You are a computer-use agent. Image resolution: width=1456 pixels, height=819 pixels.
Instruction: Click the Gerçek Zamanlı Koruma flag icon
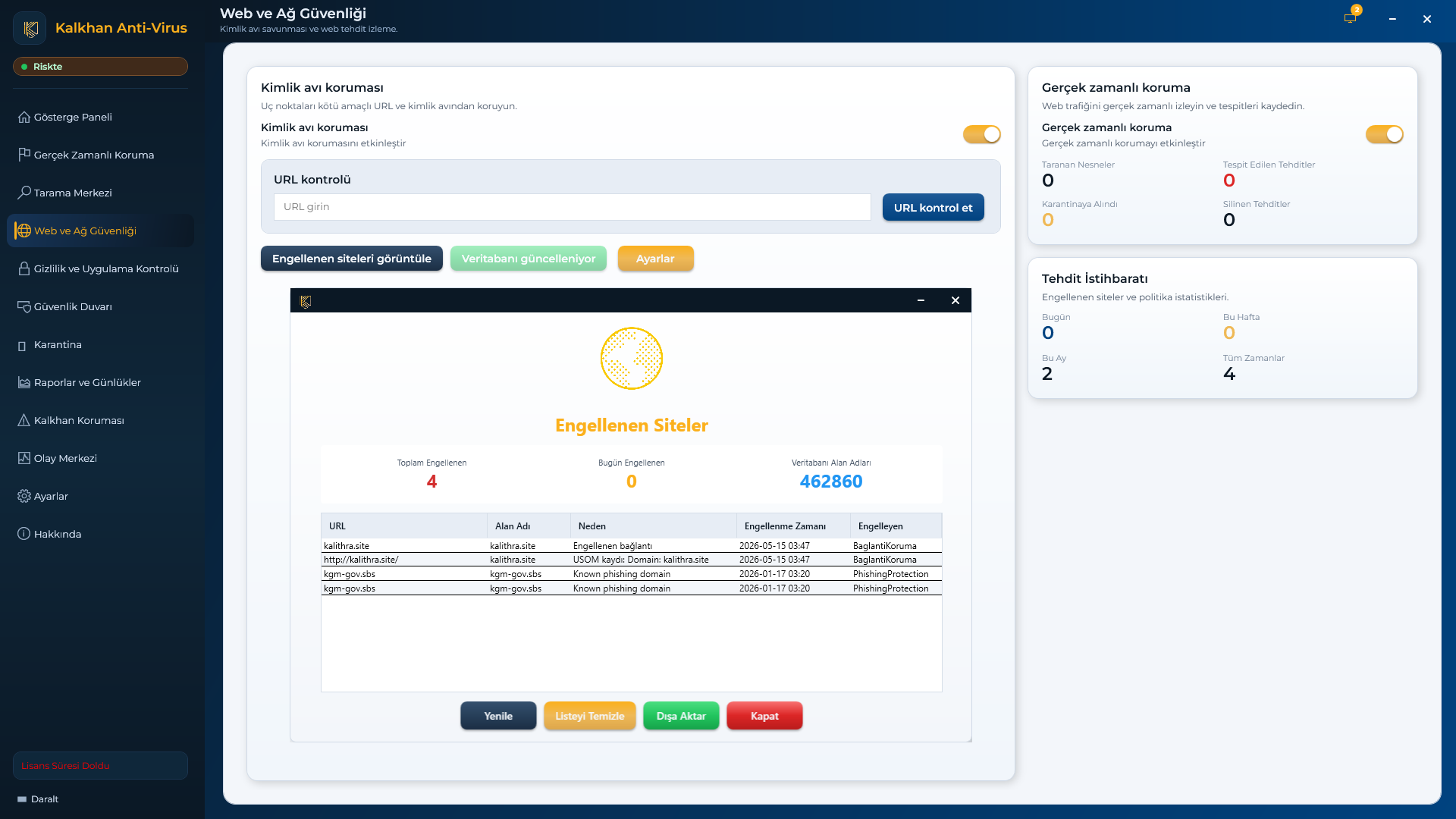24,155
